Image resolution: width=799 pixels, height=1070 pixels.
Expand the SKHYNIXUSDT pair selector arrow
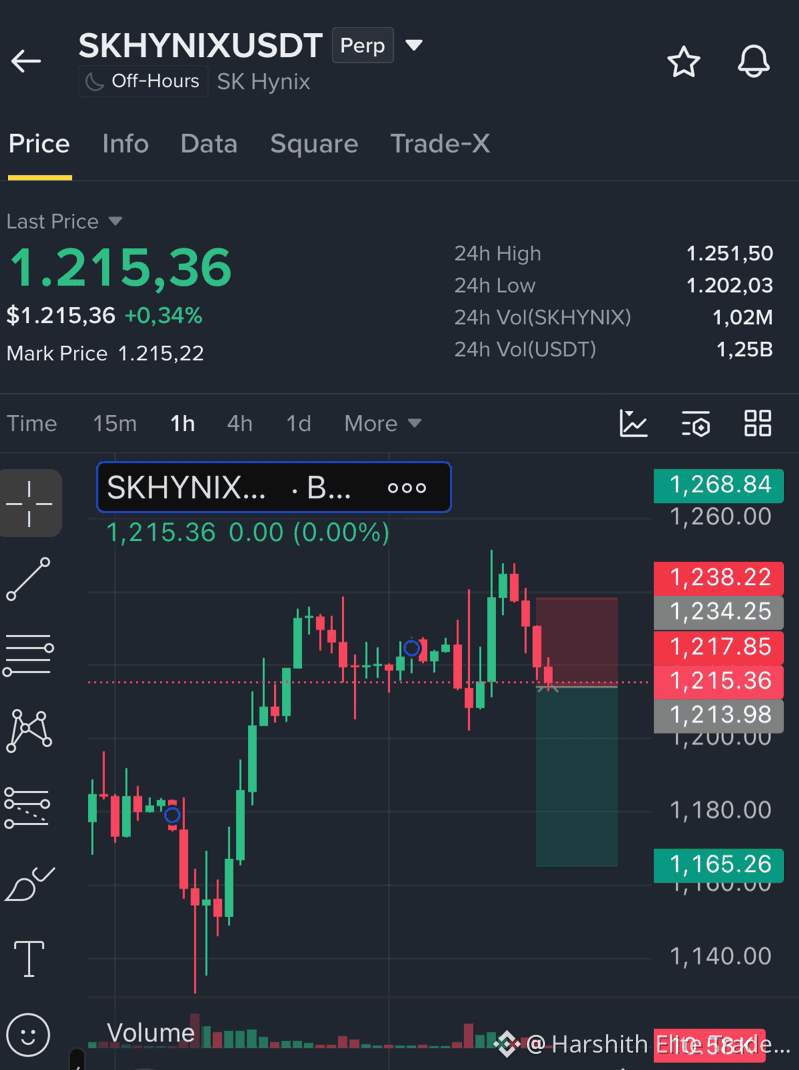(413, 46)
